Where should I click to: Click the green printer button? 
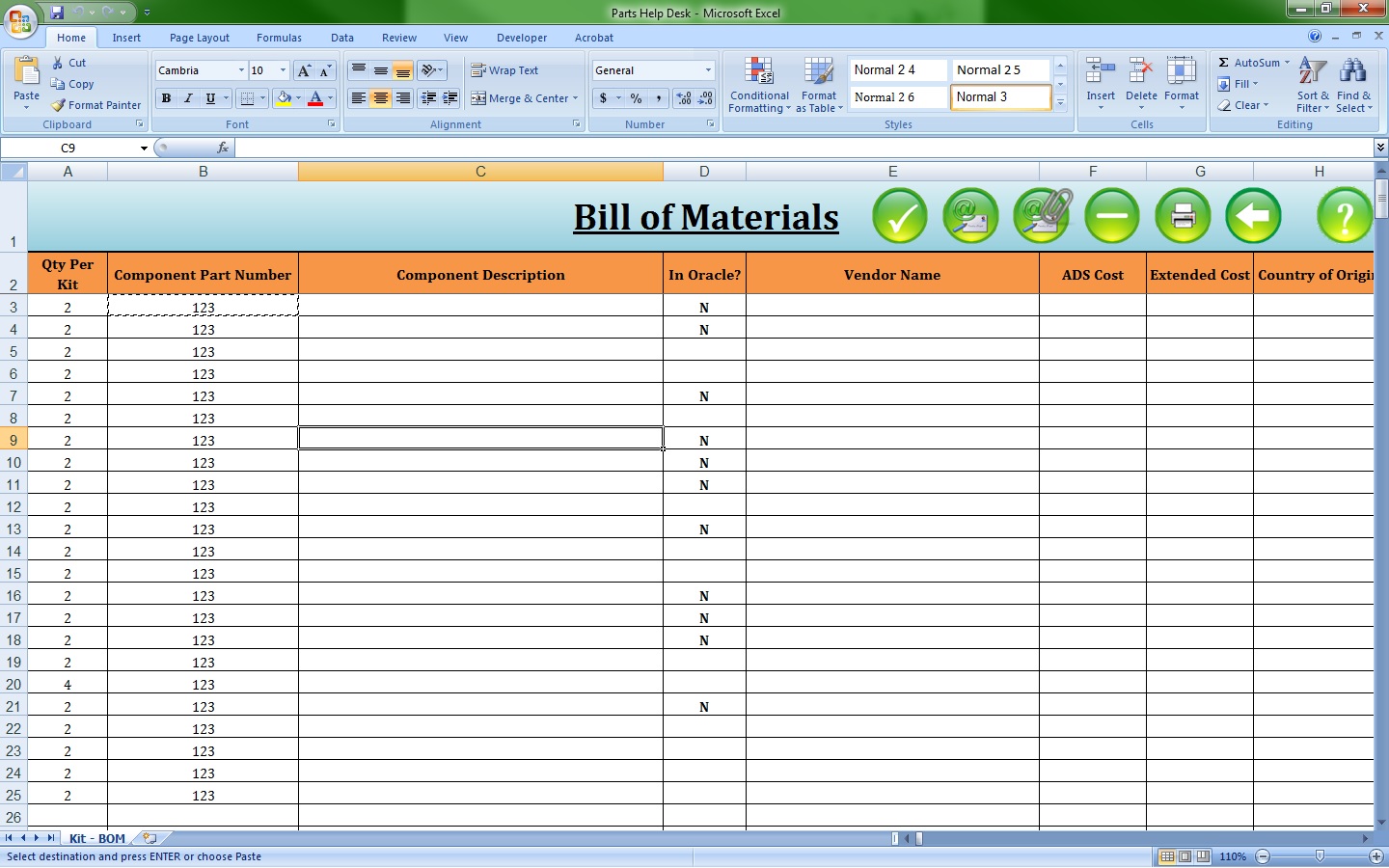tap(1183, 216)
